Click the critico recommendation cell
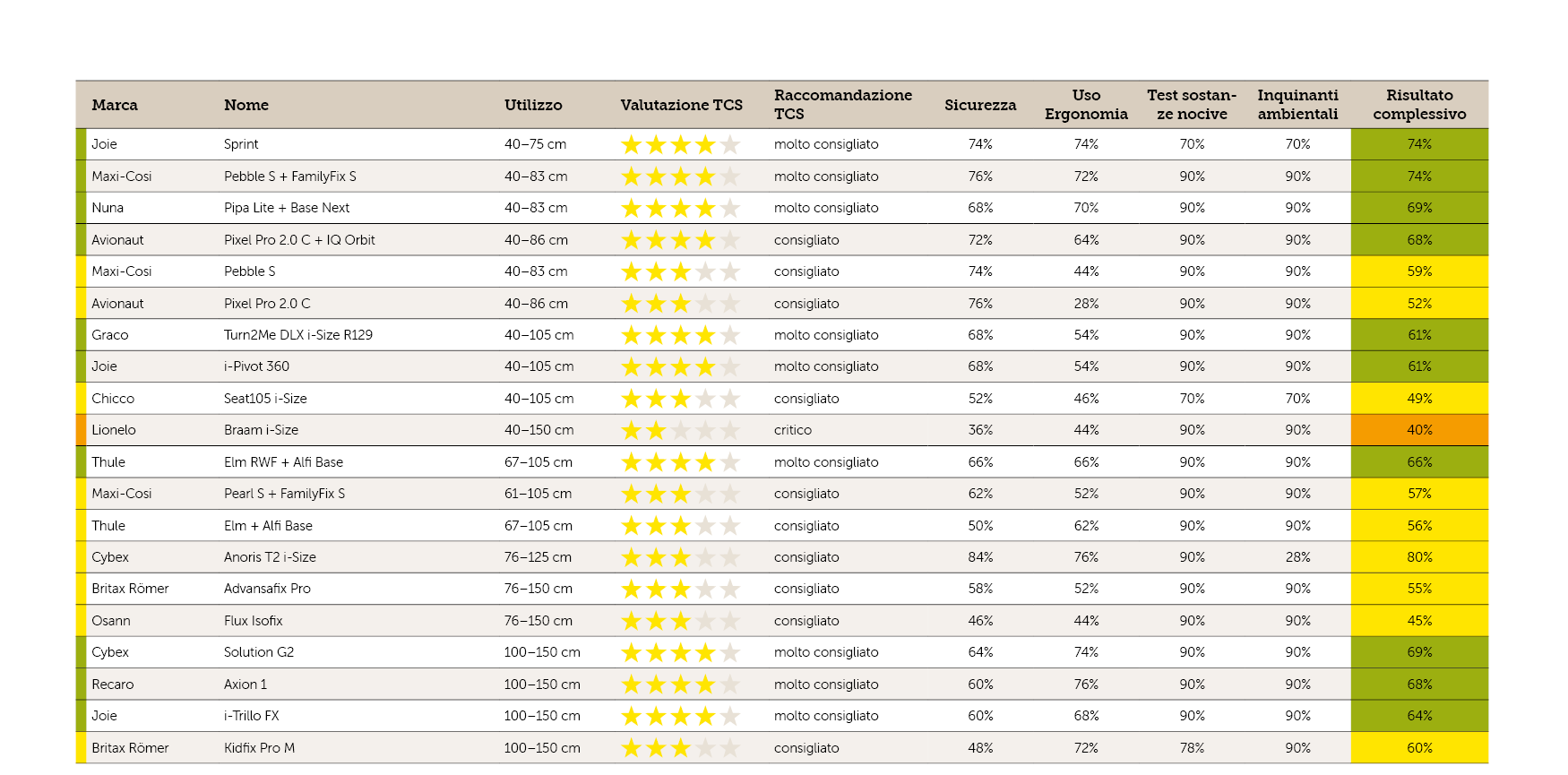Screen dimensions: 1568x775 click(x=793, y=430)
